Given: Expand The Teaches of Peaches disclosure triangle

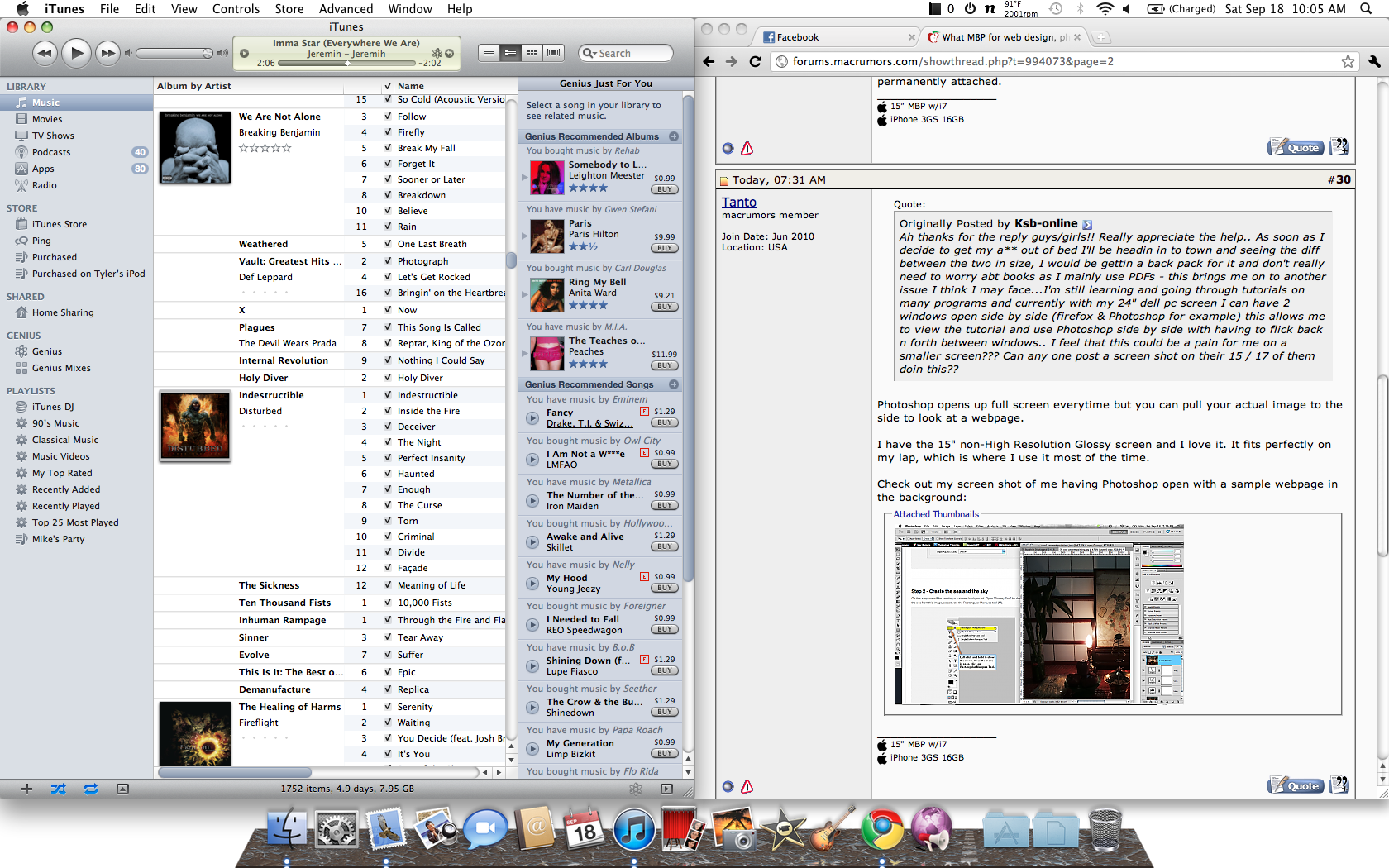Looking at the screenshot, I should [524, 353].
